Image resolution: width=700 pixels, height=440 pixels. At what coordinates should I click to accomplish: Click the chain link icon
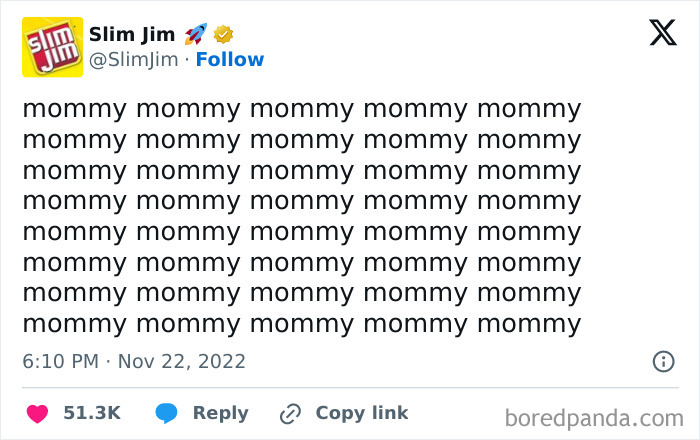[x=291, y=413]
